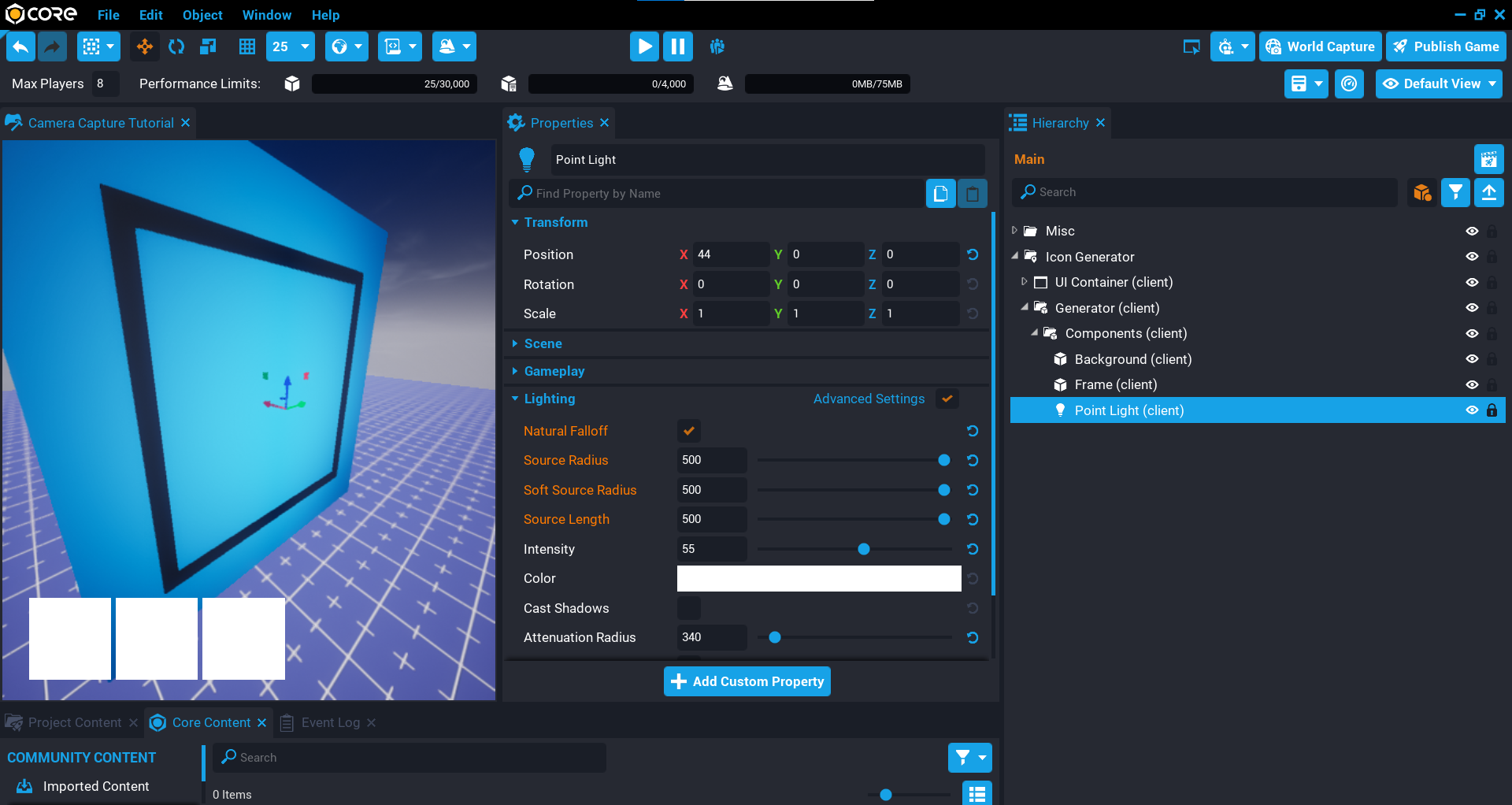This screenshot has width=1512, height=805.
Task: Expand the Misc folder in Hierarchy
Action: 1014,231
